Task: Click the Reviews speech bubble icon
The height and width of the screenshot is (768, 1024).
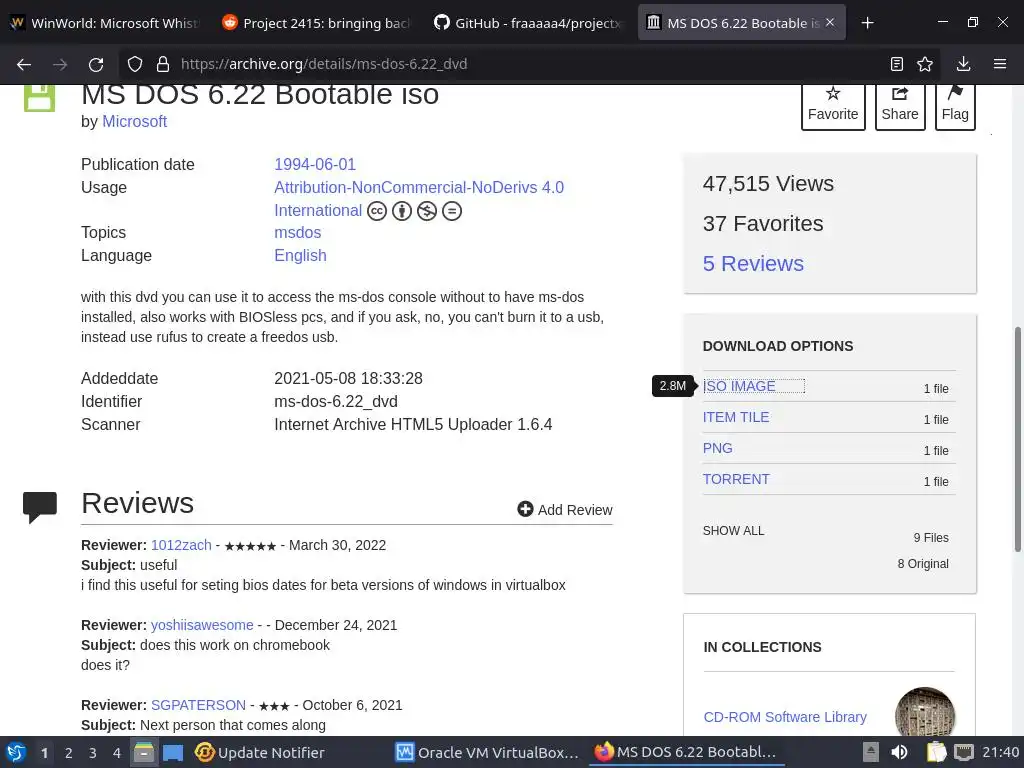Action: (x=40, y=507)
